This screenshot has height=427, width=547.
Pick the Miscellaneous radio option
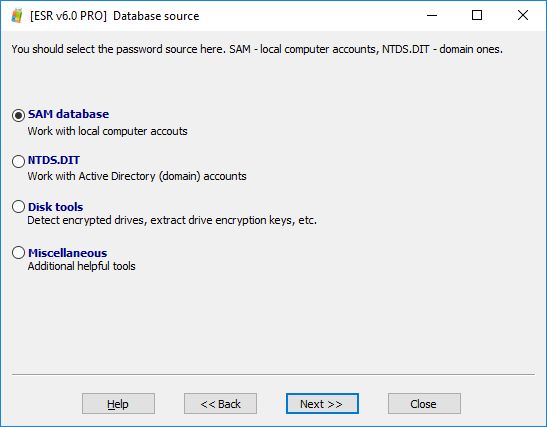[x=18, y=253]
